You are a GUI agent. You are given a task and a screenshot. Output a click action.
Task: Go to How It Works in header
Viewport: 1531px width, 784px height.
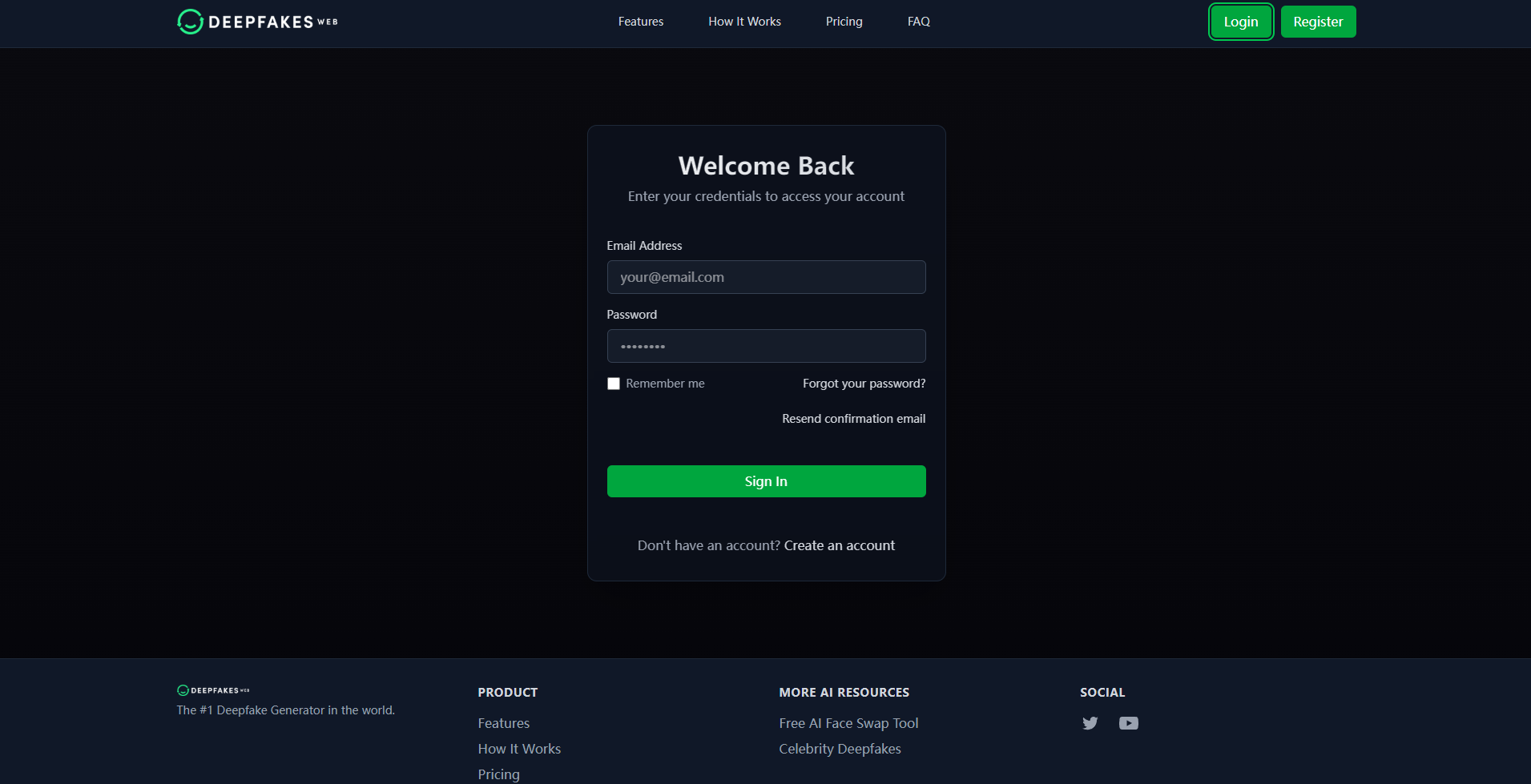pos(744,22)
